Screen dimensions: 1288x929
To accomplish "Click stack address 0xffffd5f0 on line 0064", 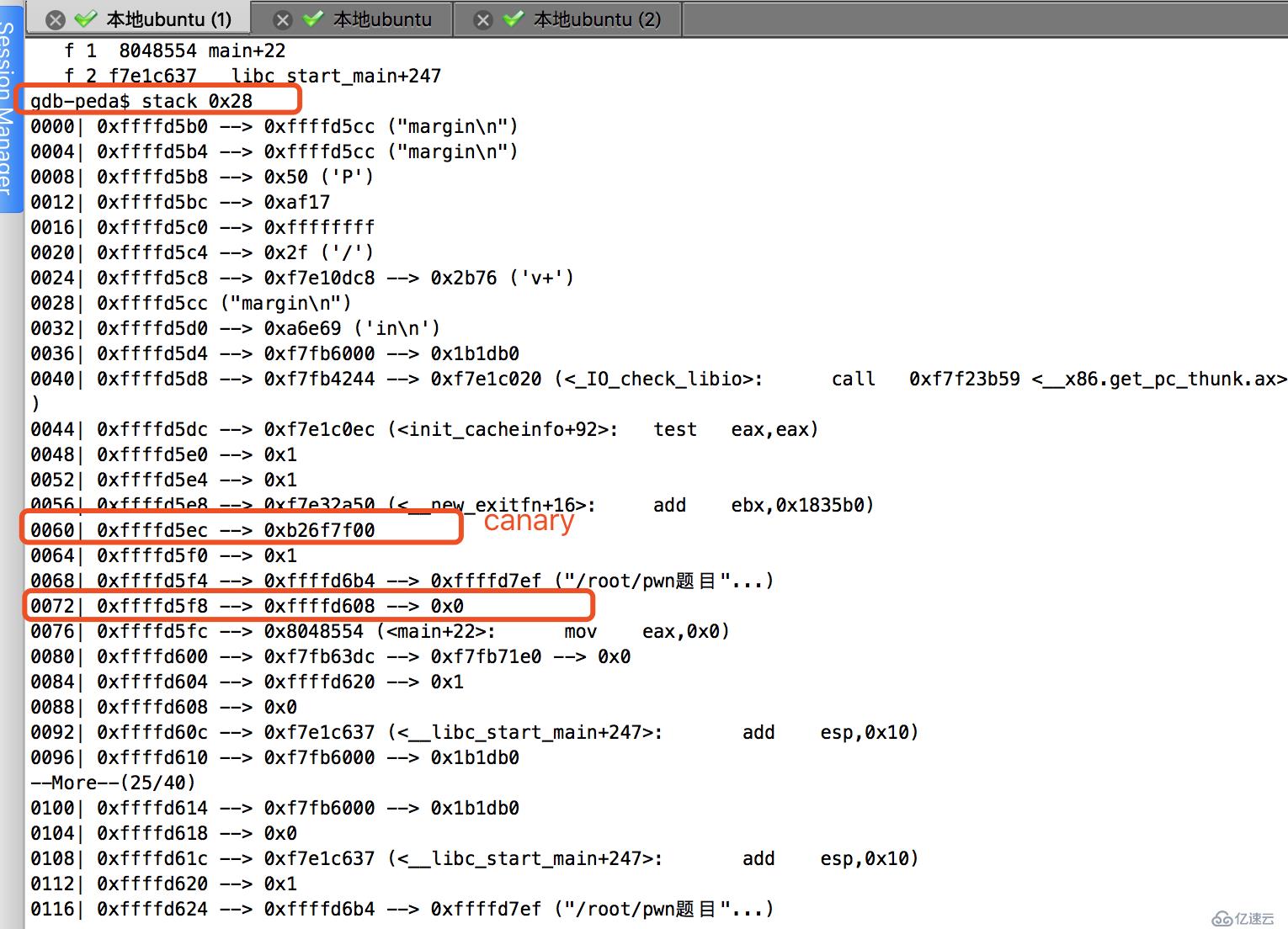I will click(x=152, y=555).
